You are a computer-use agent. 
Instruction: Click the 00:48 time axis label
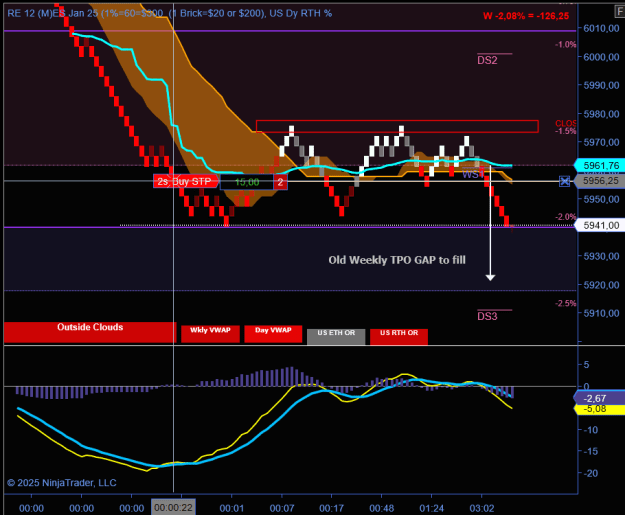coord(381,508)
